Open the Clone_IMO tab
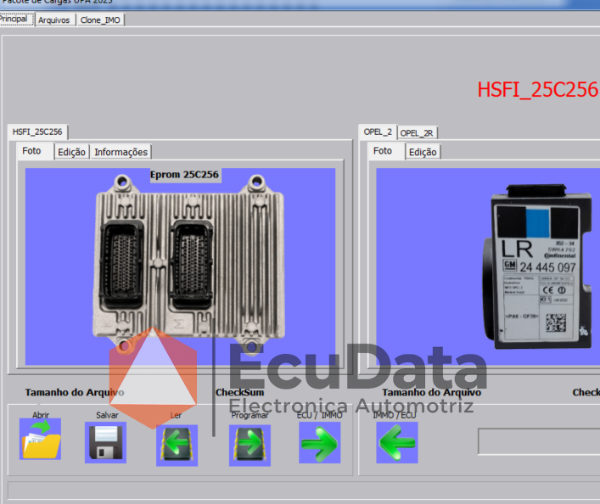600x504 pixels. click(100, 20)
